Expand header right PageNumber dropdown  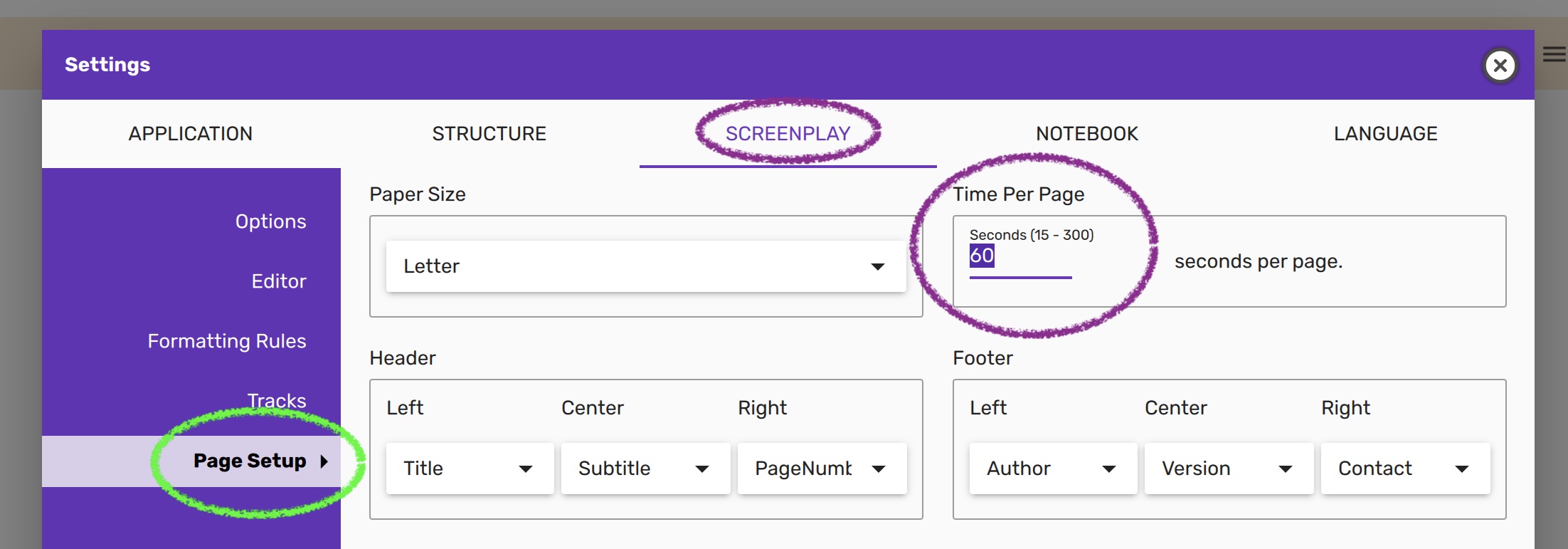[x=822, y=469]
